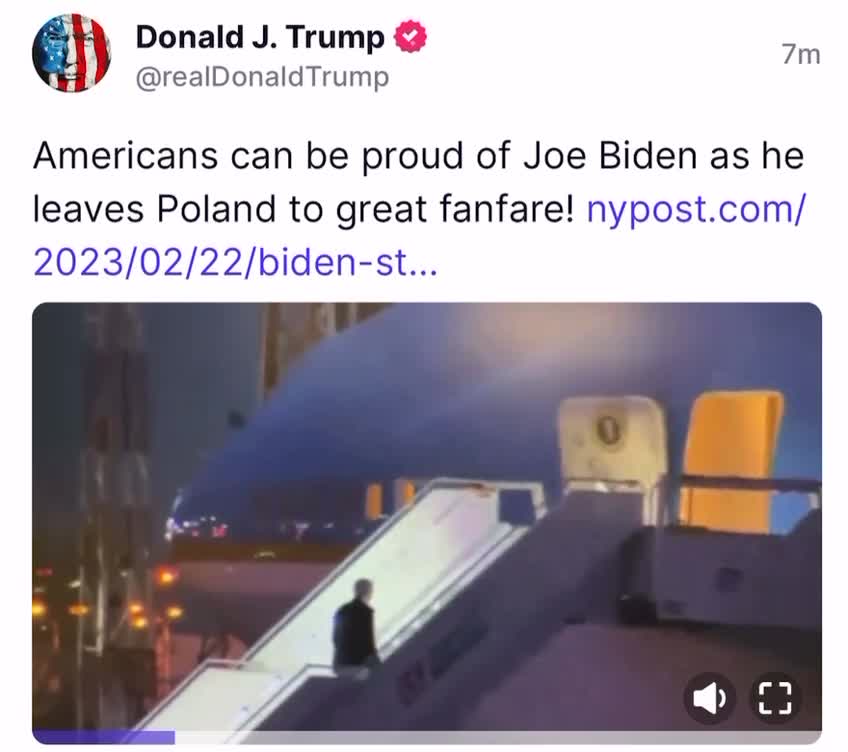Open the flag-painted profile avatar

[71, 53]
